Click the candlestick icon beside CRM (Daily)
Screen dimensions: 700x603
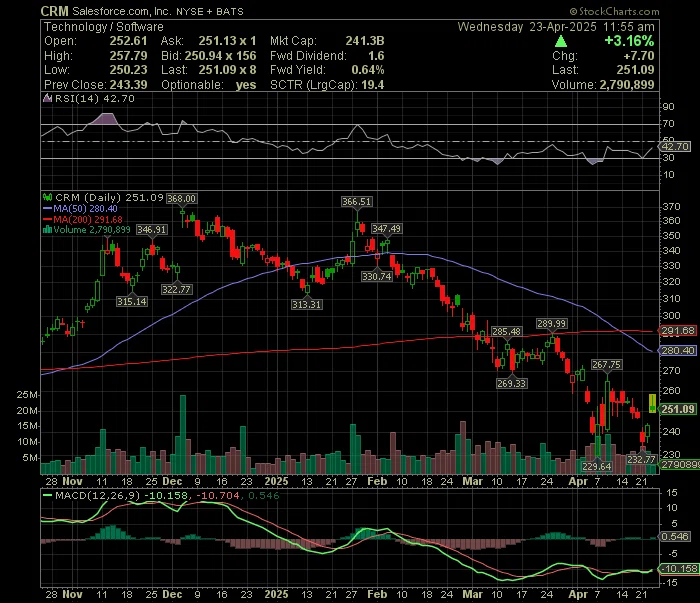click(x=47, y=197)
